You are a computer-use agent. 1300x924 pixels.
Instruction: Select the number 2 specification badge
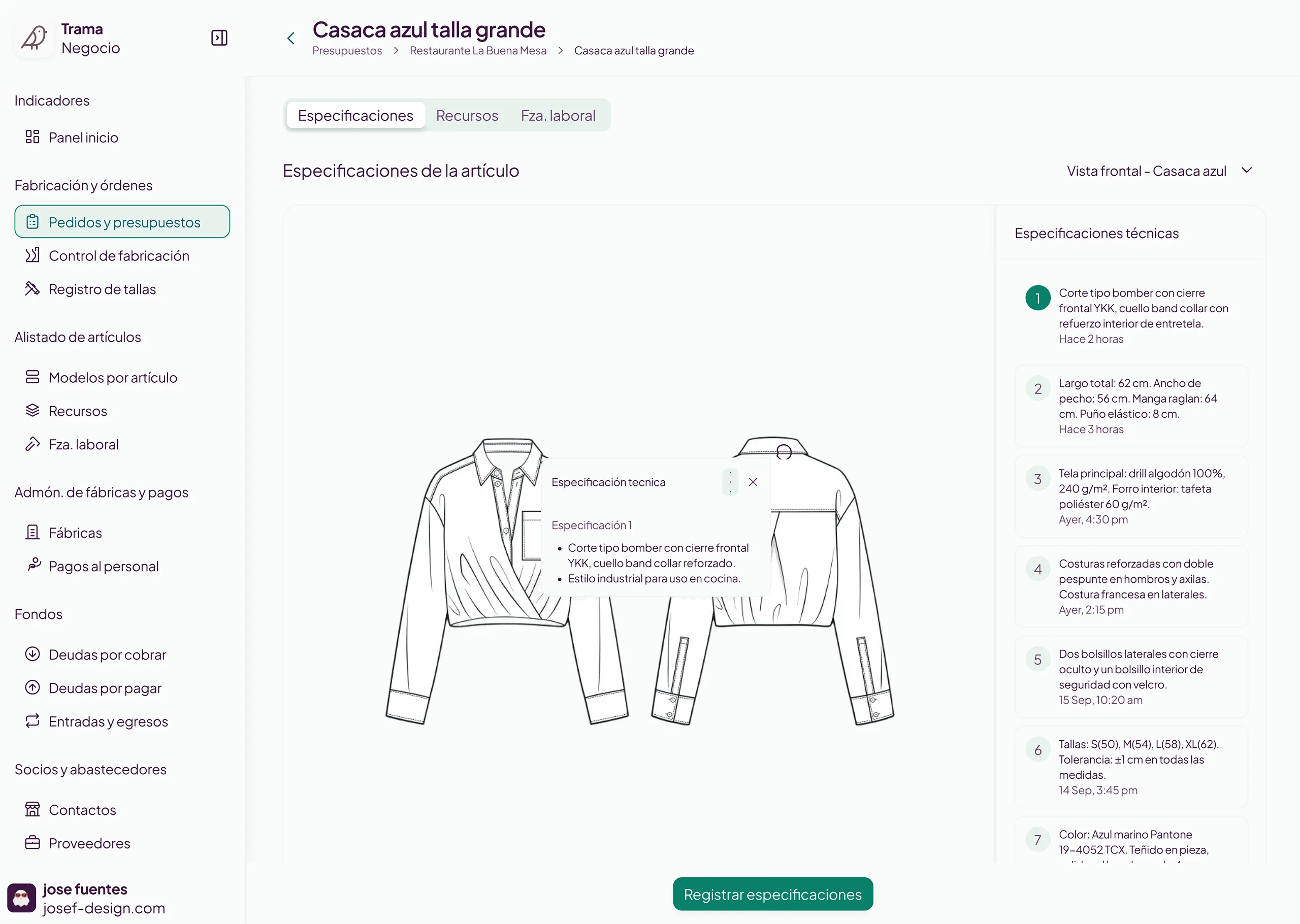1038,388
